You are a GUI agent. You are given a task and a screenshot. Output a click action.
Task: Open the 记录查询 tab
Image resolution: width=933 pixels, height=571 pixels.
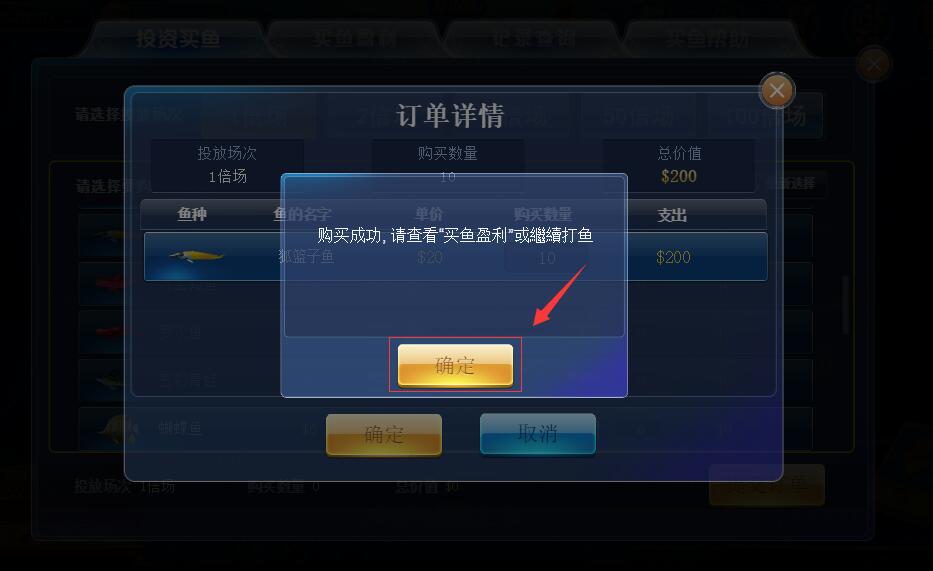tap(533, 39)
